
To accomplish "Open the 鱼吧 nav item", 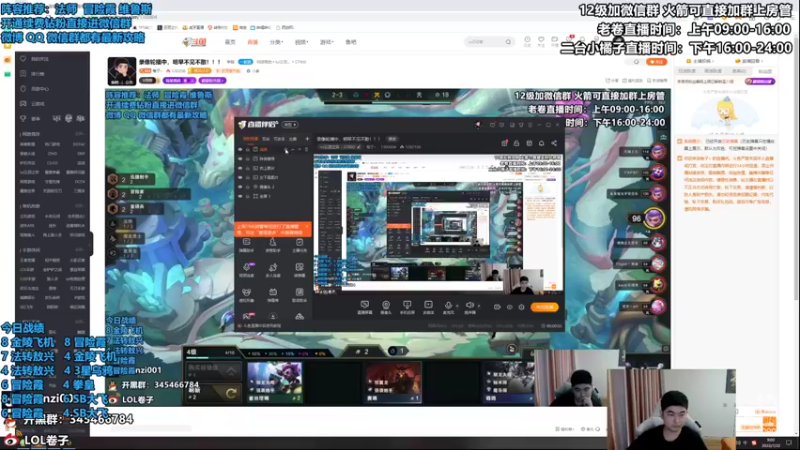I will pyautogui.click(x=351, y=42).
